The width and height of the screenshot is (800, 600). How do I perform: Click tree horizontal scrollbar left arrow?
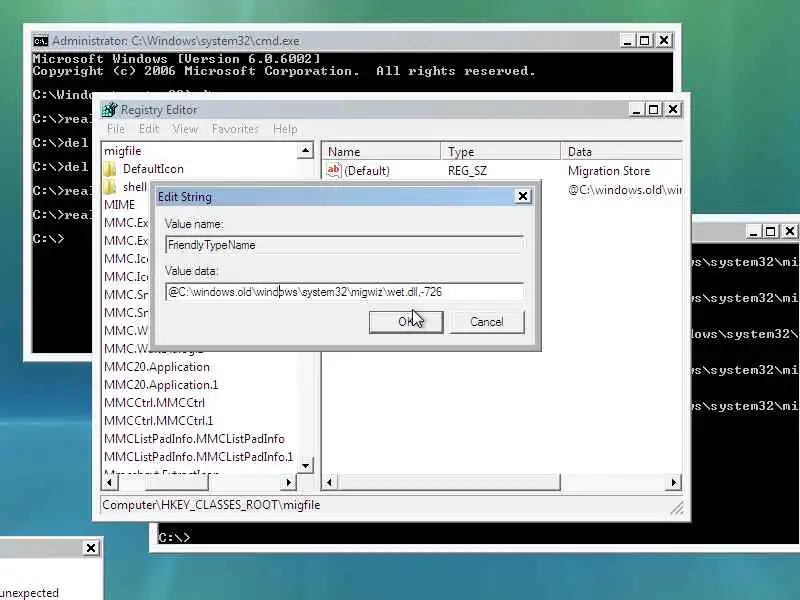click(x=109, y=482)
